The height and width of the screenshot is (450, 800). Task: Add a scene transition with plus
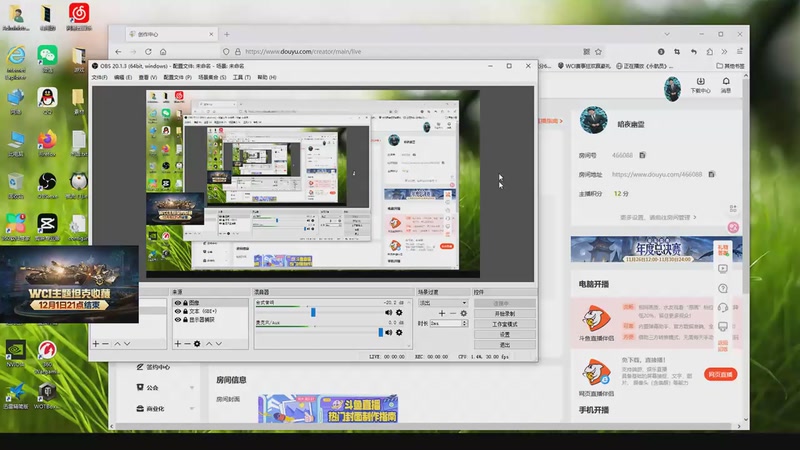coord(442,313)
